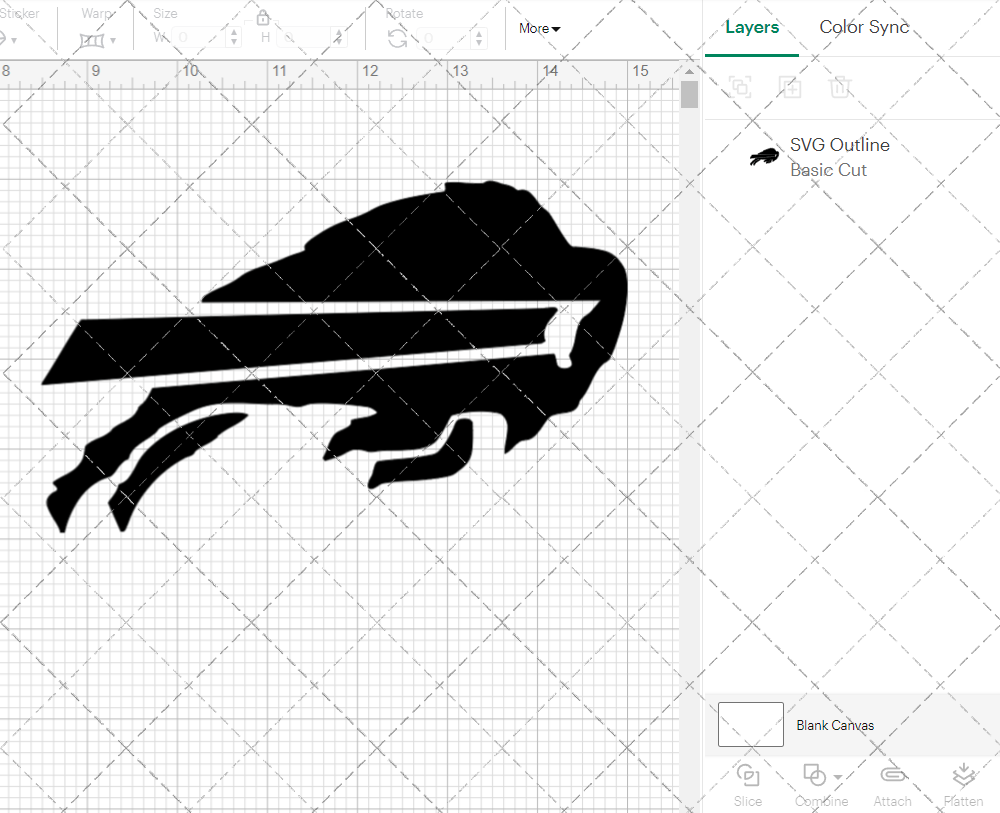Open the Attach tool
The width and height of the screenshot is (1000, 813).
click(892, 783)
